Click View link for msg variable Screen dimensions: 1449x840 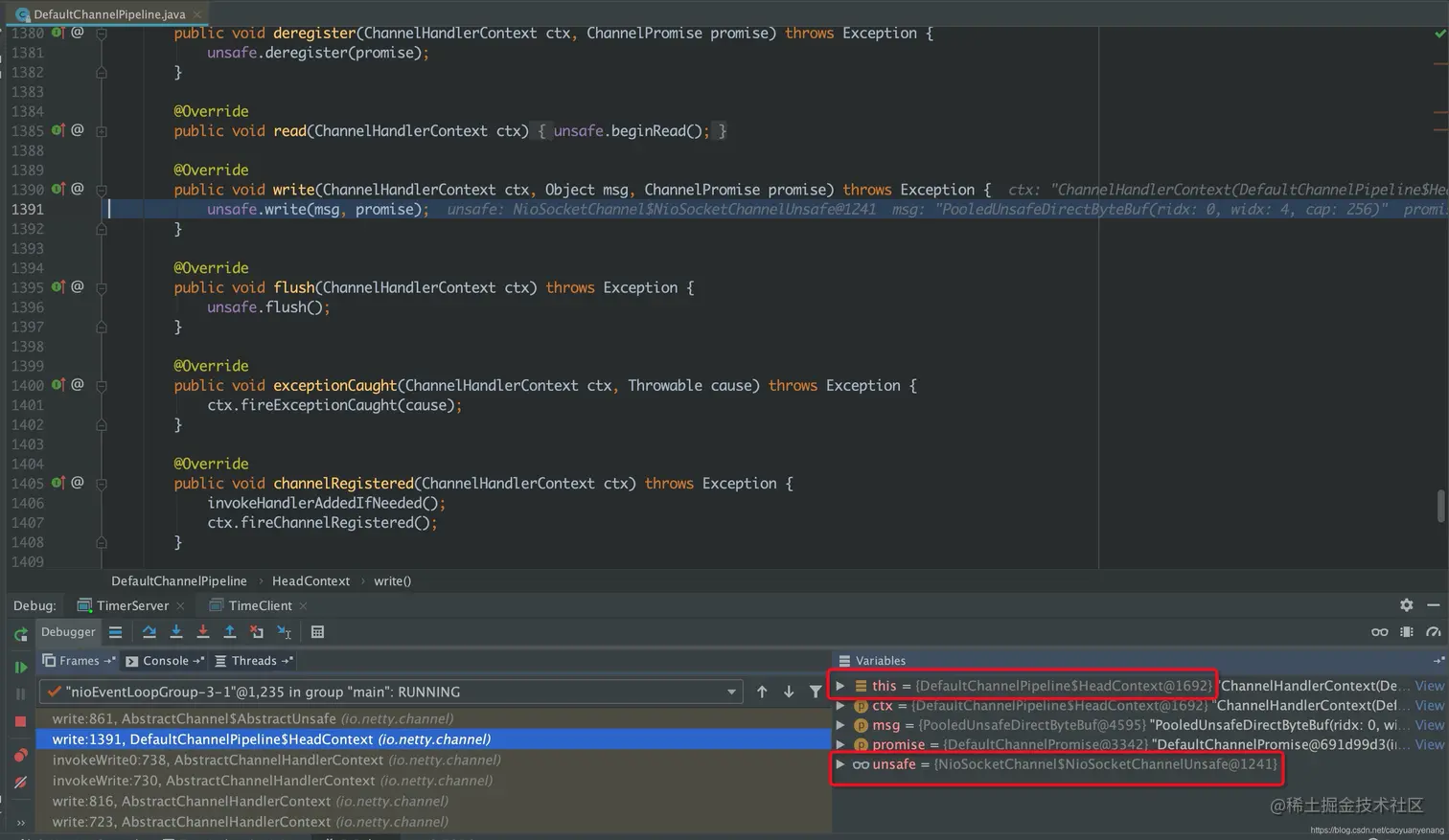(1429, 725)
